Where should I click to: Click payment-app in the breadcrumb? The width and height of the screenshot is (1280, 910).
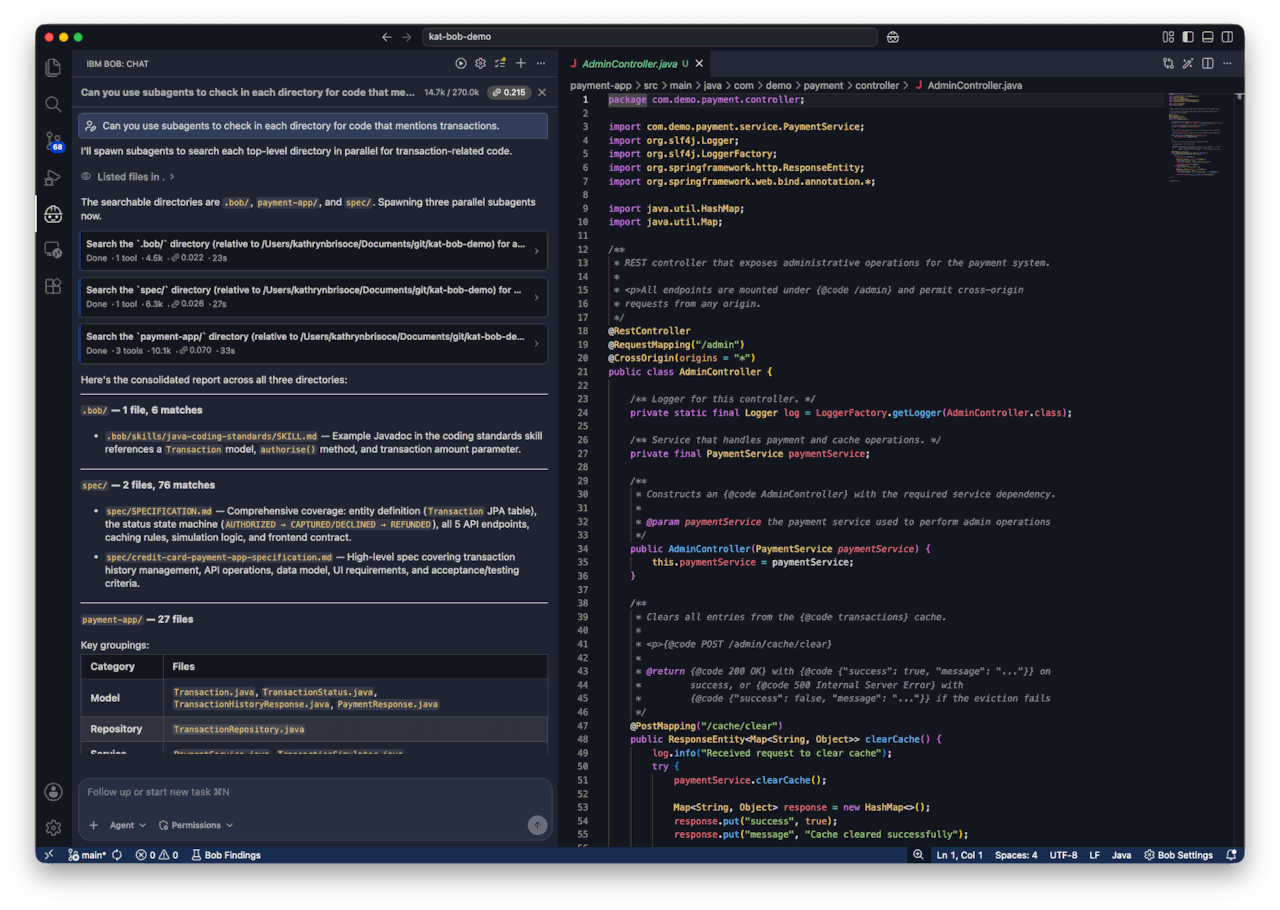tap(599, 85)
